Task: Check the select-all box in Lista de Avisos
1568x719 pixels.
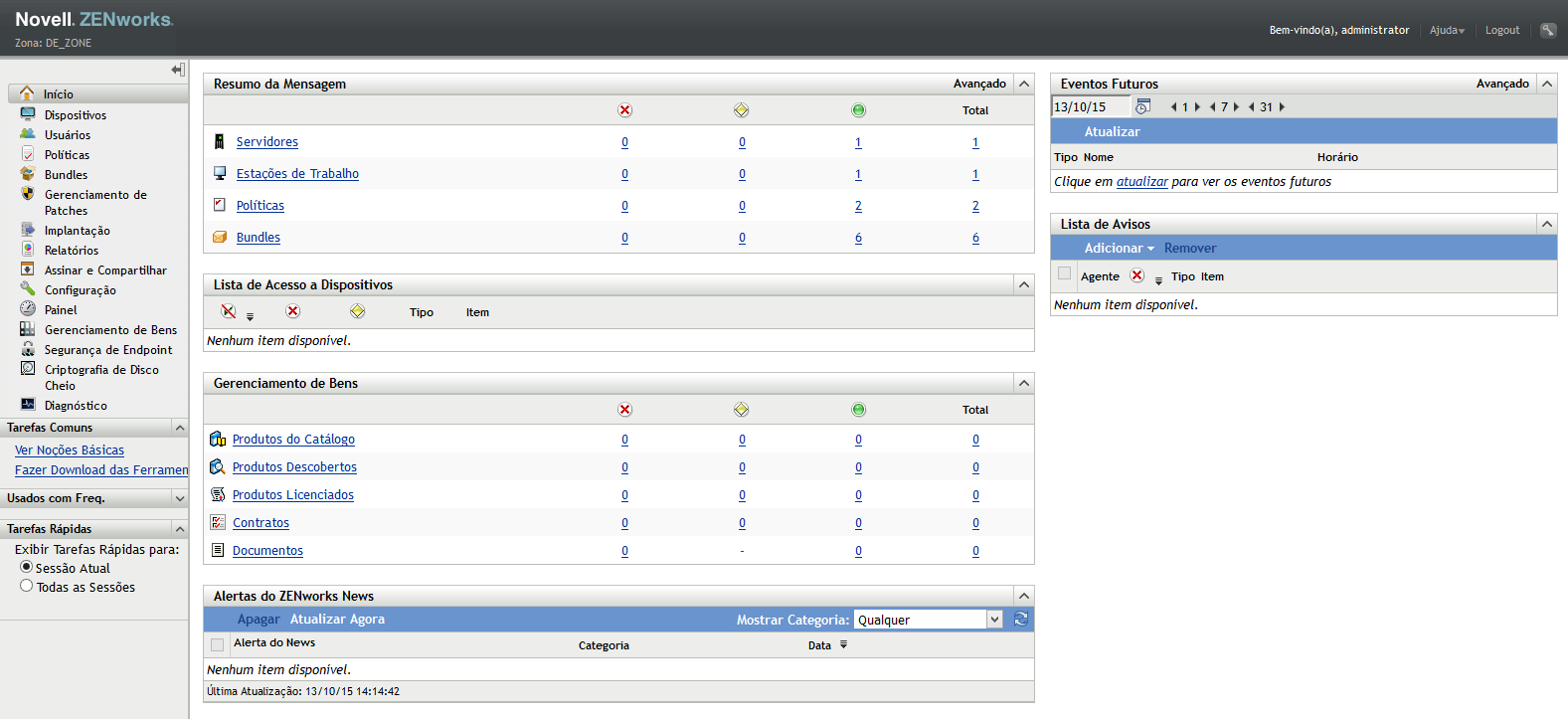Action: point(1065,273)
